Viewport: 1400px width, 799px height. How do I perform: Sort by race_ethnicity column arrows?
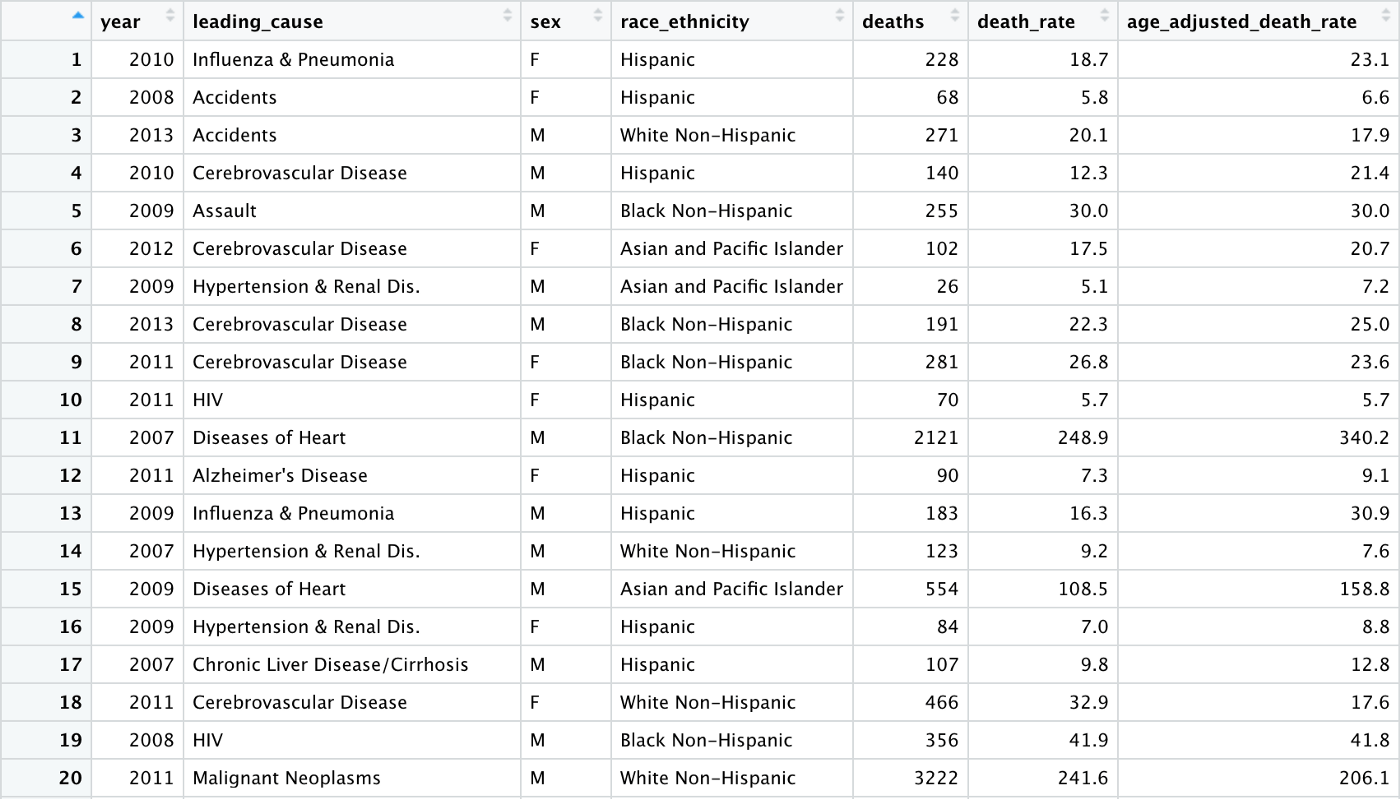click(839, 16)
